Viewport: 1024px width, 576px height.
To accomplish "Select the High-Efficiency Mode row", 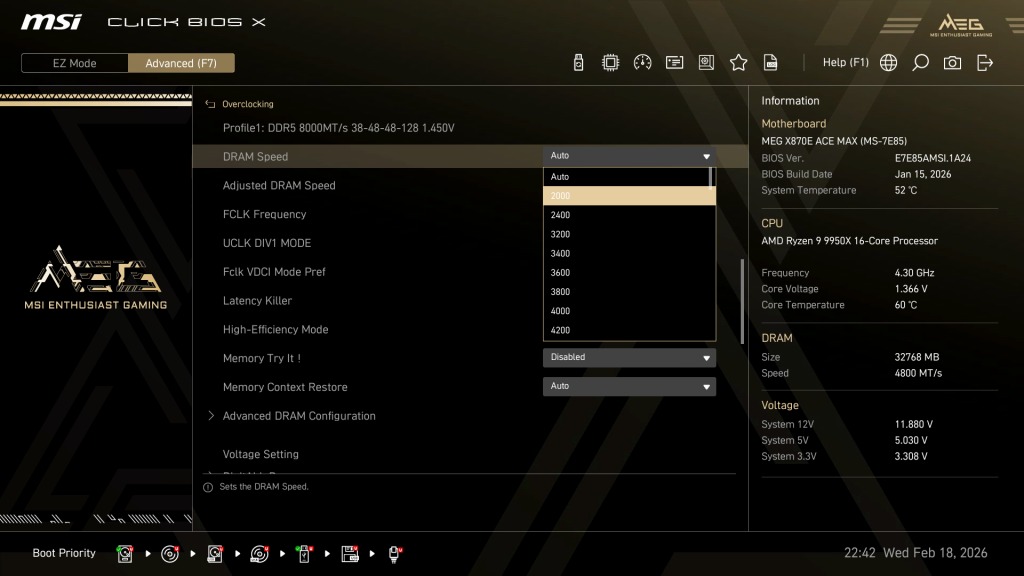I will click(276, 330).
